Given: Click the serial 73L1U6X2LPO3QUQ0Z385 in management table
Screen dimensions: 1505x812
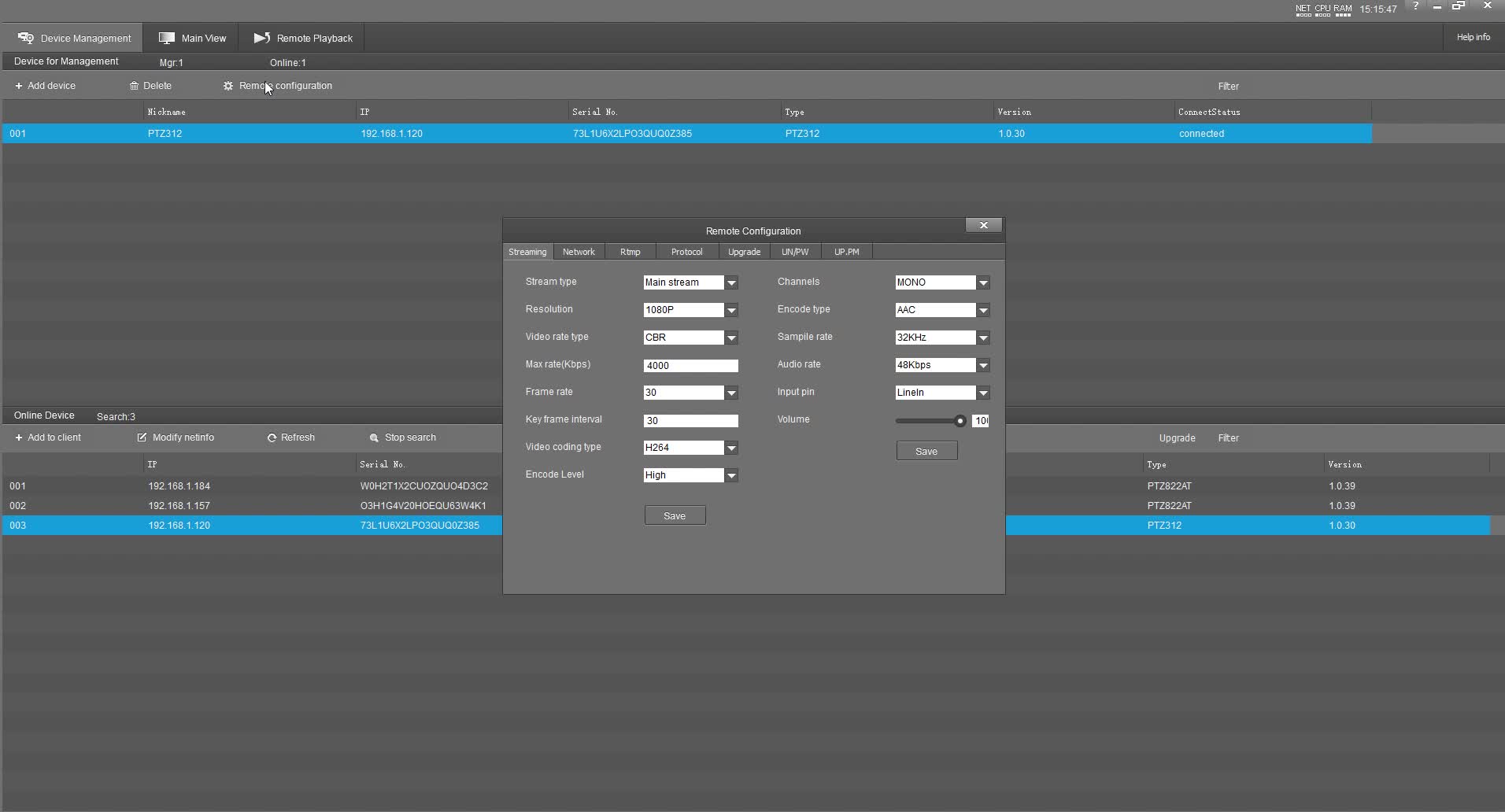Looking at the screenshot, I should 632,134.
